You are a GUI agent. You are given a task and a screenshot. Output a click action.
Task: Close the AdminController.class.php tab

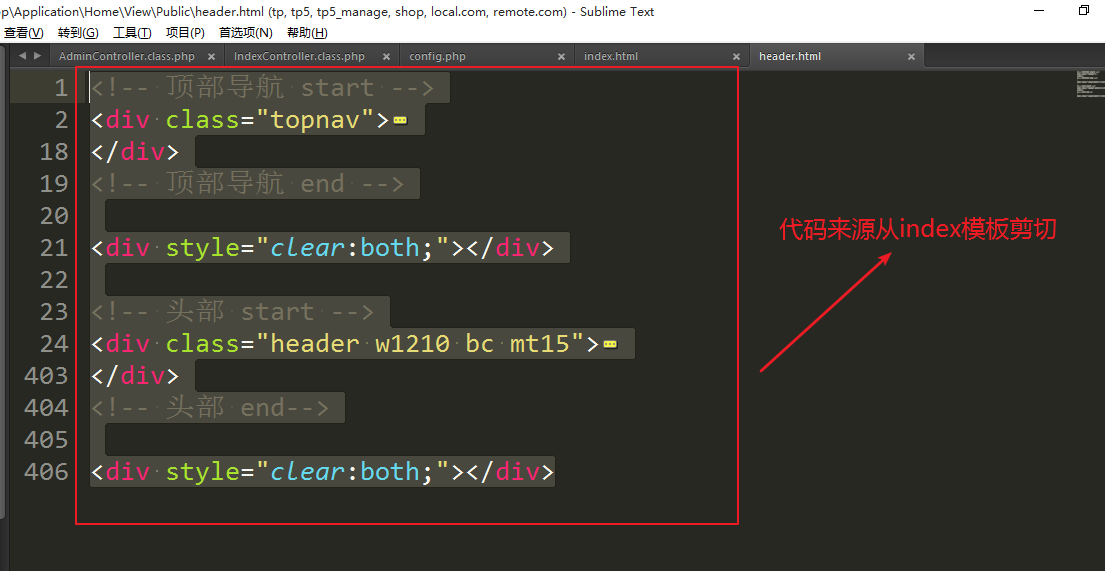point(211,57)
